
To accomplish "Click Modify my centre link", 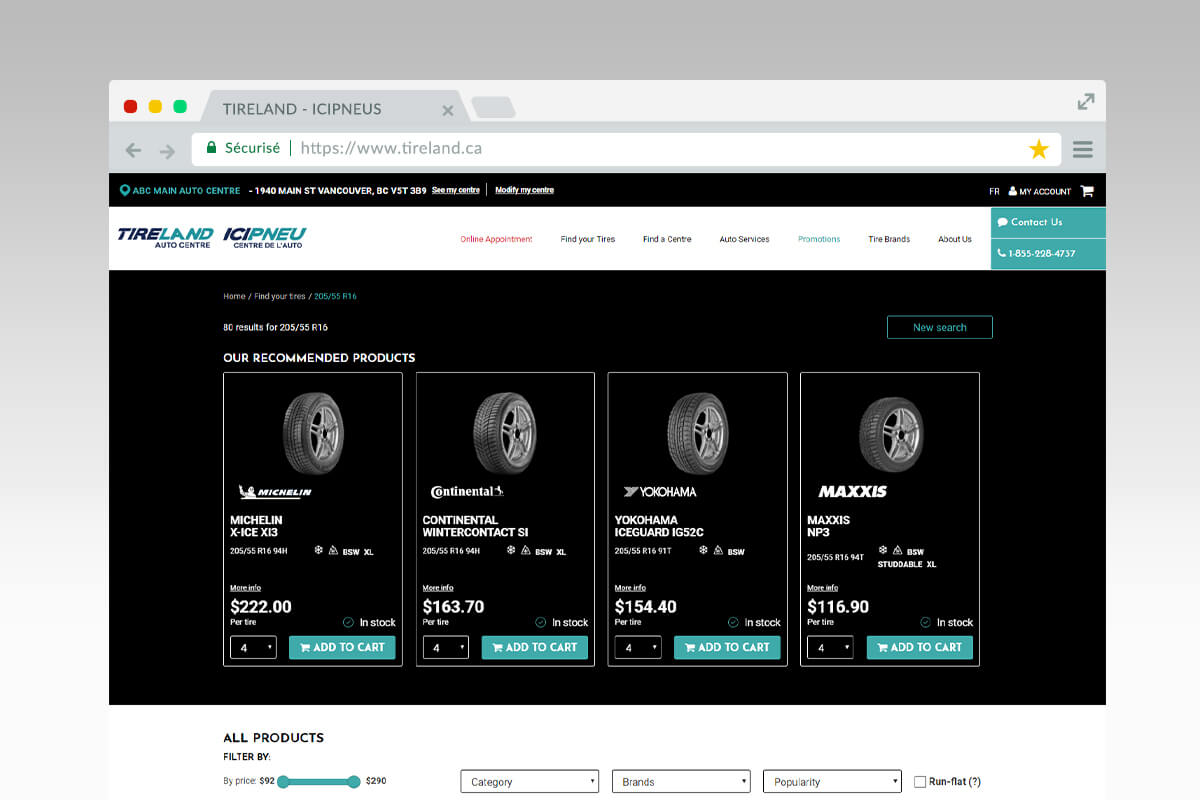I will (524, 190).
